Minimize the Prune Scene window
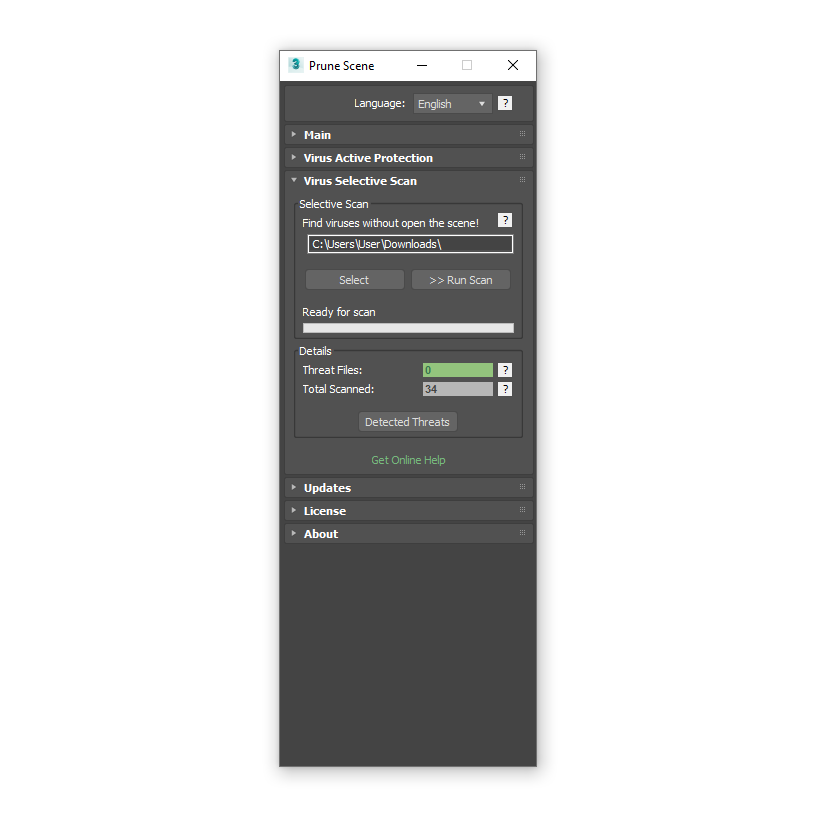The width and height of the screenshot is (817, 817). [x=422, y=65]
